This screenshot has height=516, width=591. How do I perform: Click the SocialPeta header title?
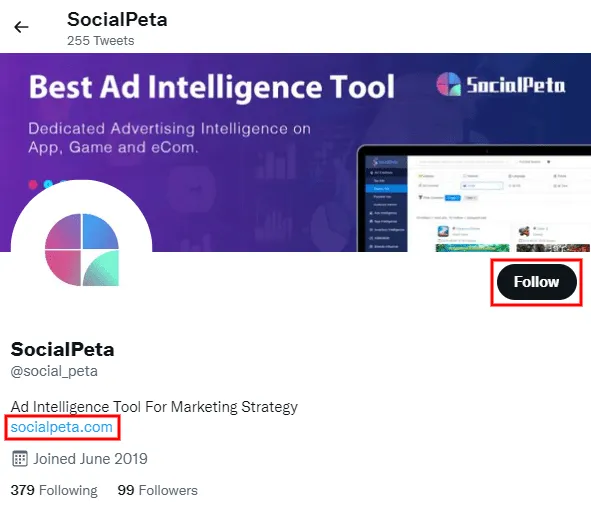[x=117, y=20]
